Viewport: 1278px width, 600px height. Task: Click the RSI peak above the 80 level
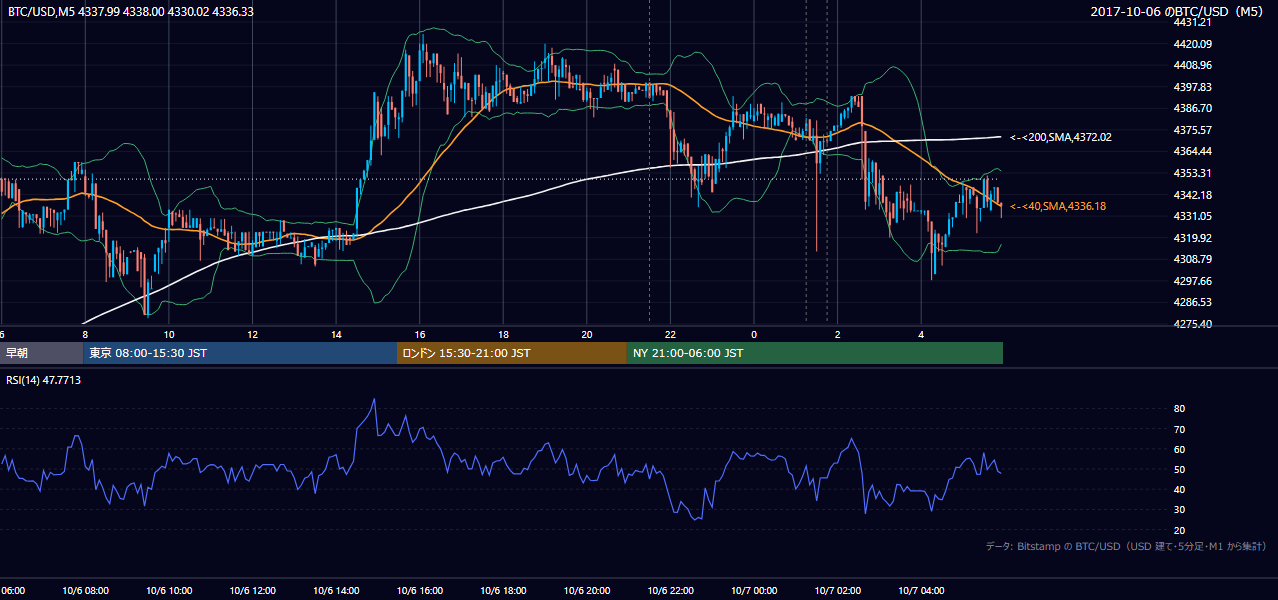[374, 400]
